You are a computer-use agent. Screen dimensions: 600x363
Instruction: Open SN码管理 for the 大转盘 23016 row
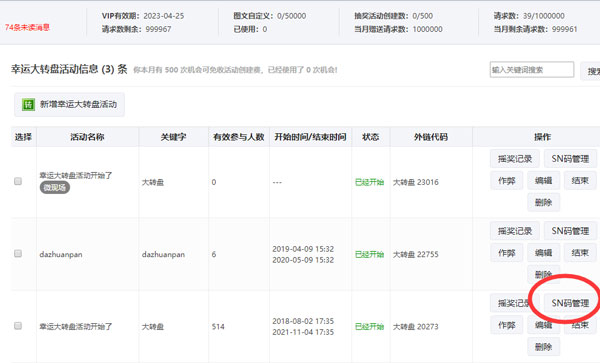coord(570,159)
